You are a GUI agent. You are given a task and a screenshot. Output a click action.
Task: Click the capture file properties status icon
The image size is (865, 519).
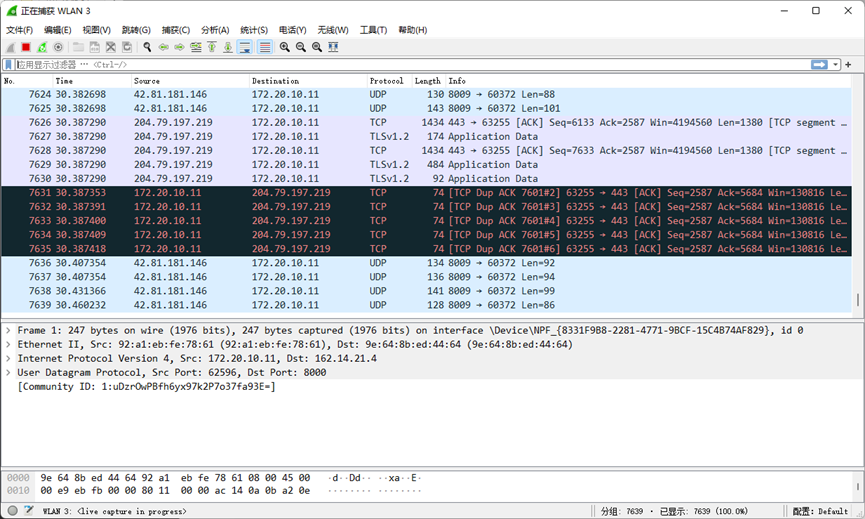pyautogui.click(x=29, y=511)
